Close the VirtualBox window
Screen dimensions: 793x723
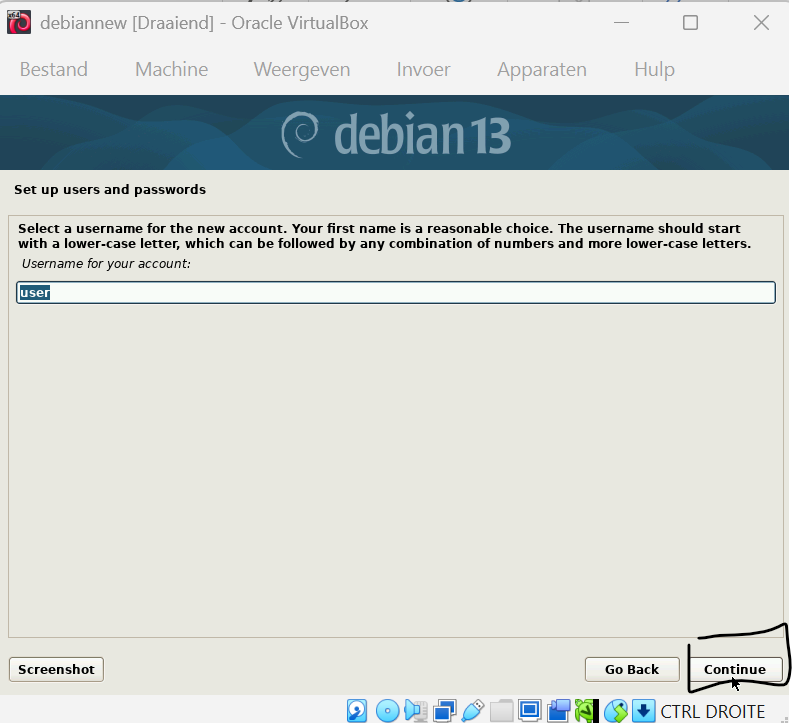tap(761, 23)
